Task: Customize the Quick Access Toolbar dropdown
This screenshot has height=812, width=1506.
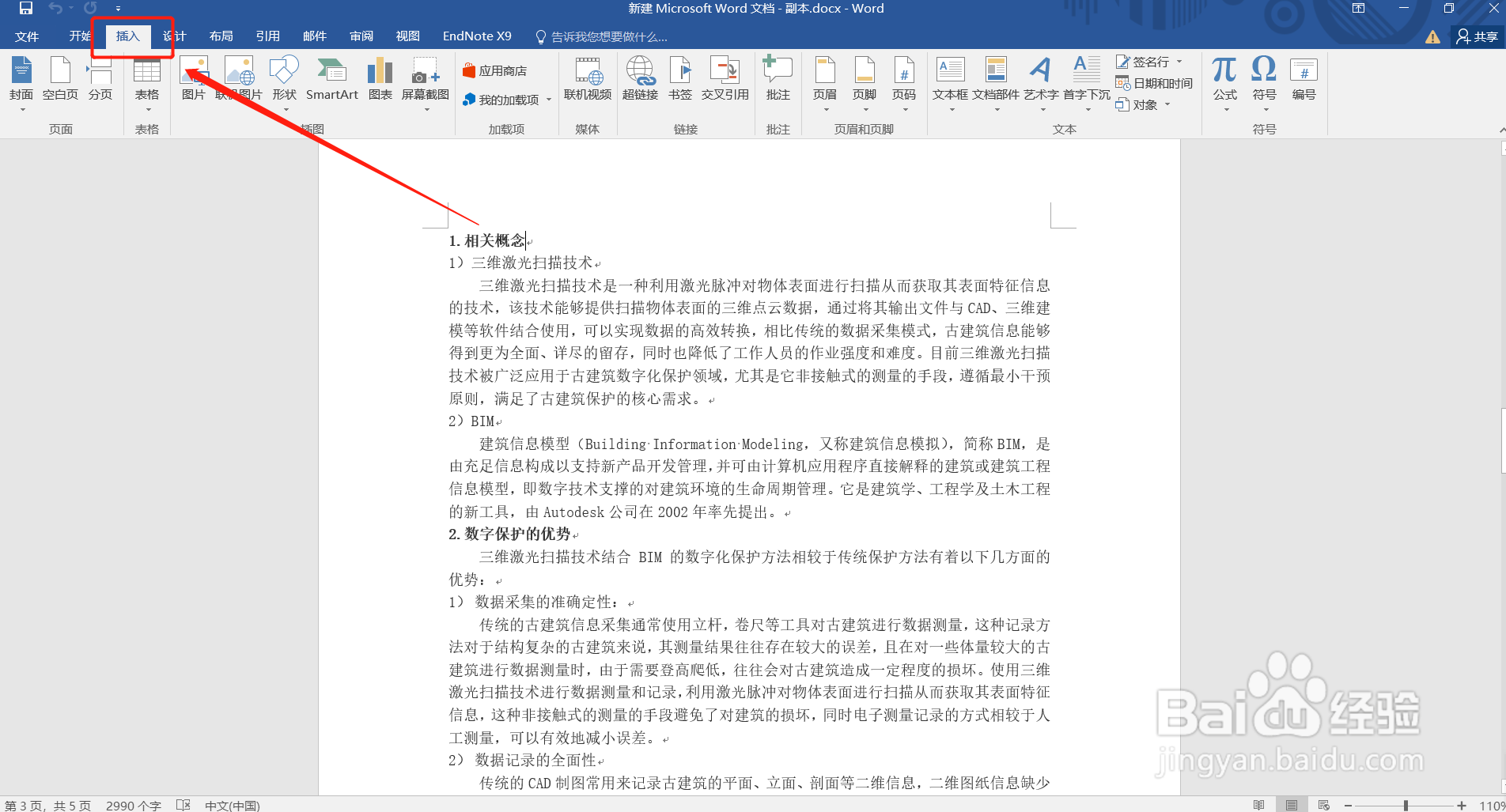Action: click(118, 9)
